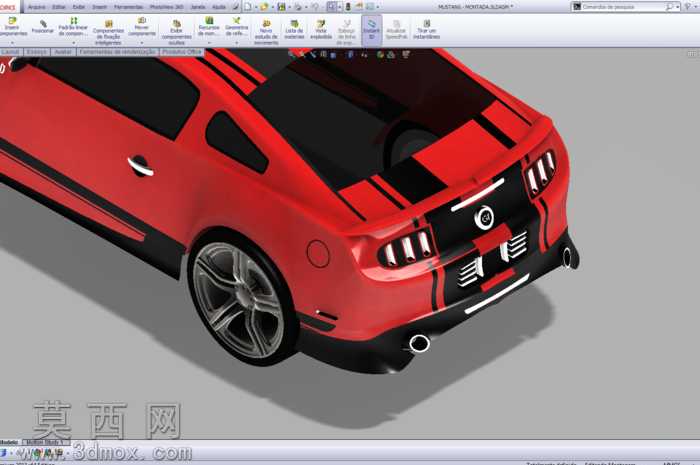The height and width of the screenshot is (465, 700).
Task: Click the Vista explodida tool
Action: tap(321, 29)
